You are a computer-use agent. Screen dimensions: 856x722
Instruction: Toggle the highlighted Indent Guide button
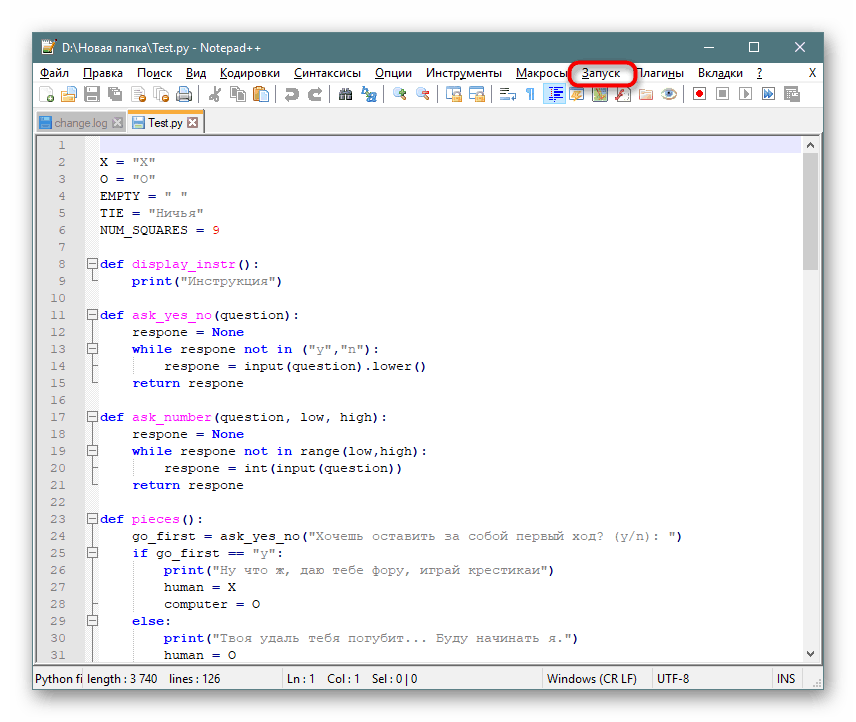(x=554, y=94)
